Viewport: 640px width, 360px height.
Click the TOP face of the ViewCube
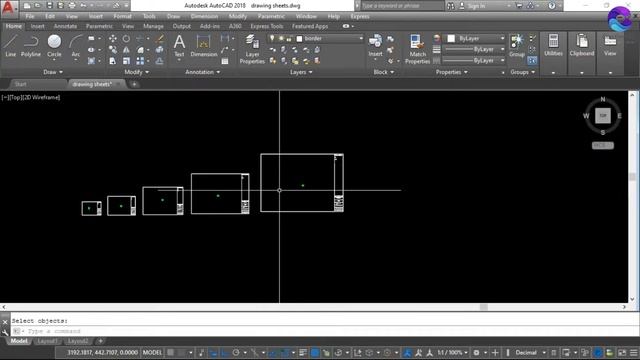point(602,116)
